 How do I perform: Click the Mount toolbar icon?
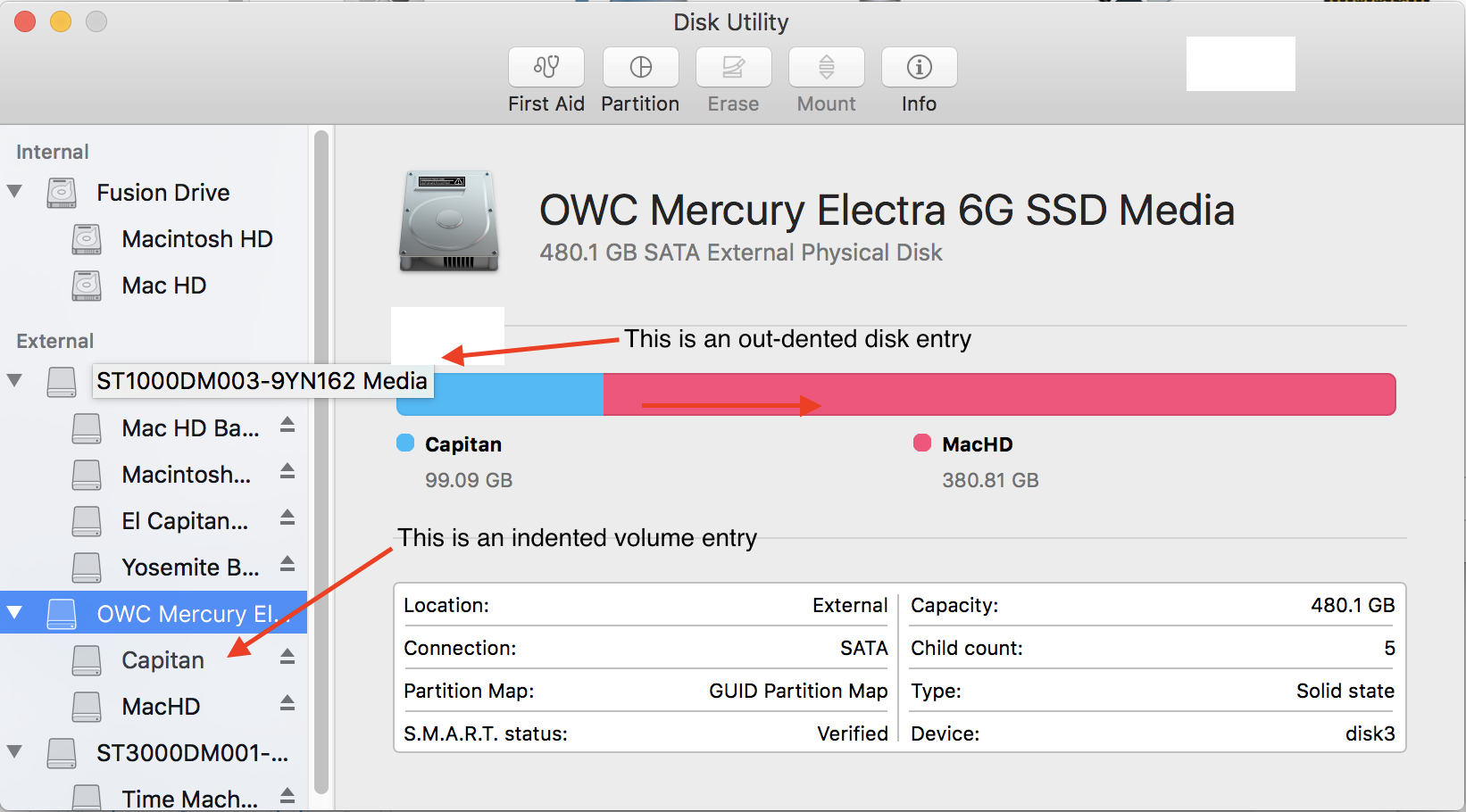[x=826, y=68]
